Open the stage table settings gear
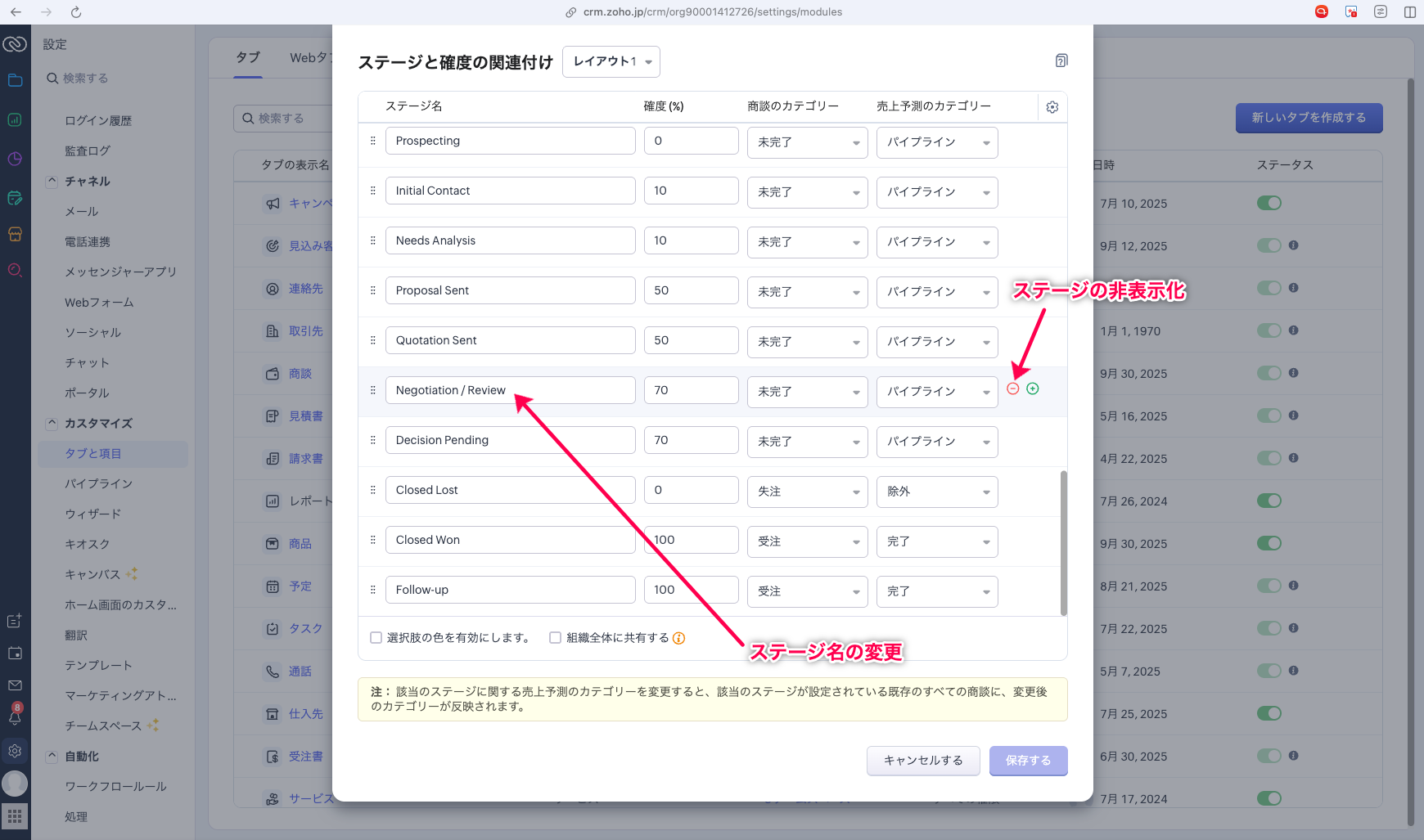This screenshot has width=1424, height=840. [1052, 107]
